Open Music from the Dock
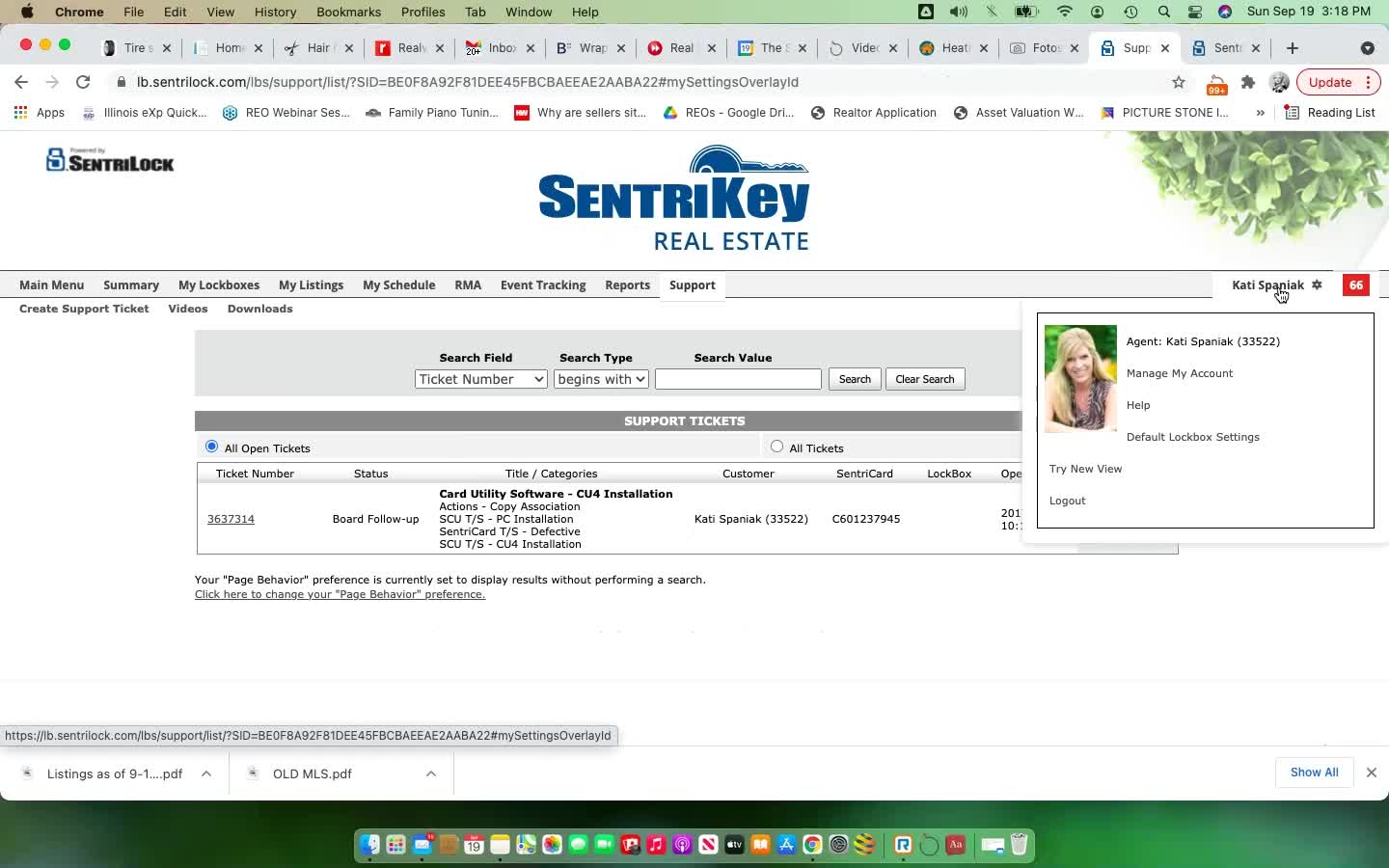 pyautogui.click(x=656, y=845)
